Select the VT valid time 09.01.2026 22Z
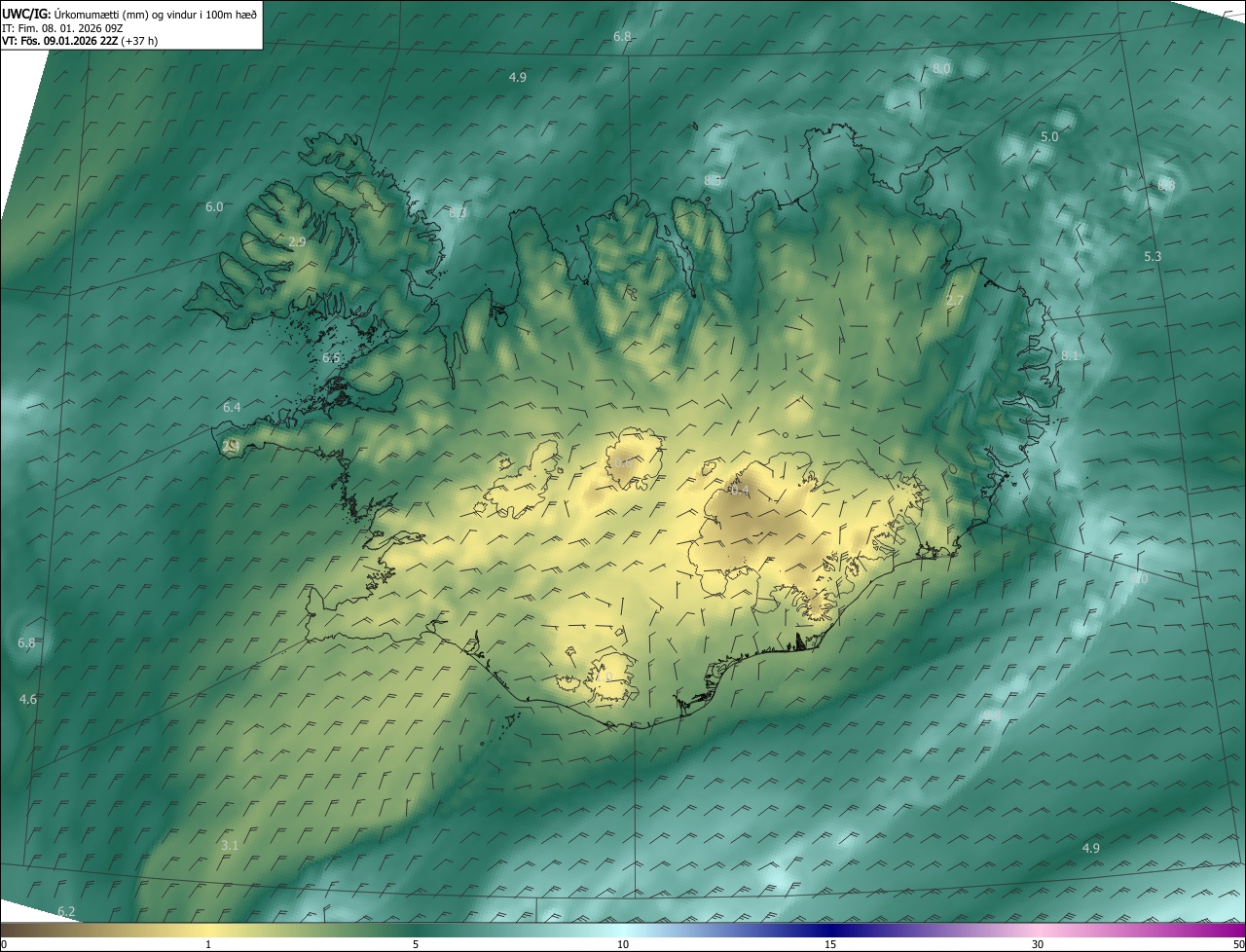The image size is (1246, 952). click(79, 41)
